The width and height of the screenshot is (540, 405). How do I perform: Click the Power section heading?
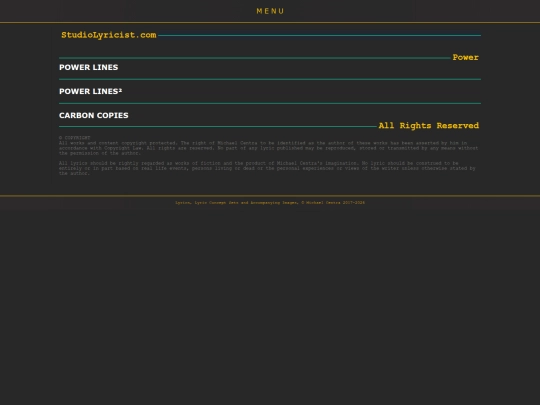pyautogui.click(x=466, y=57)
